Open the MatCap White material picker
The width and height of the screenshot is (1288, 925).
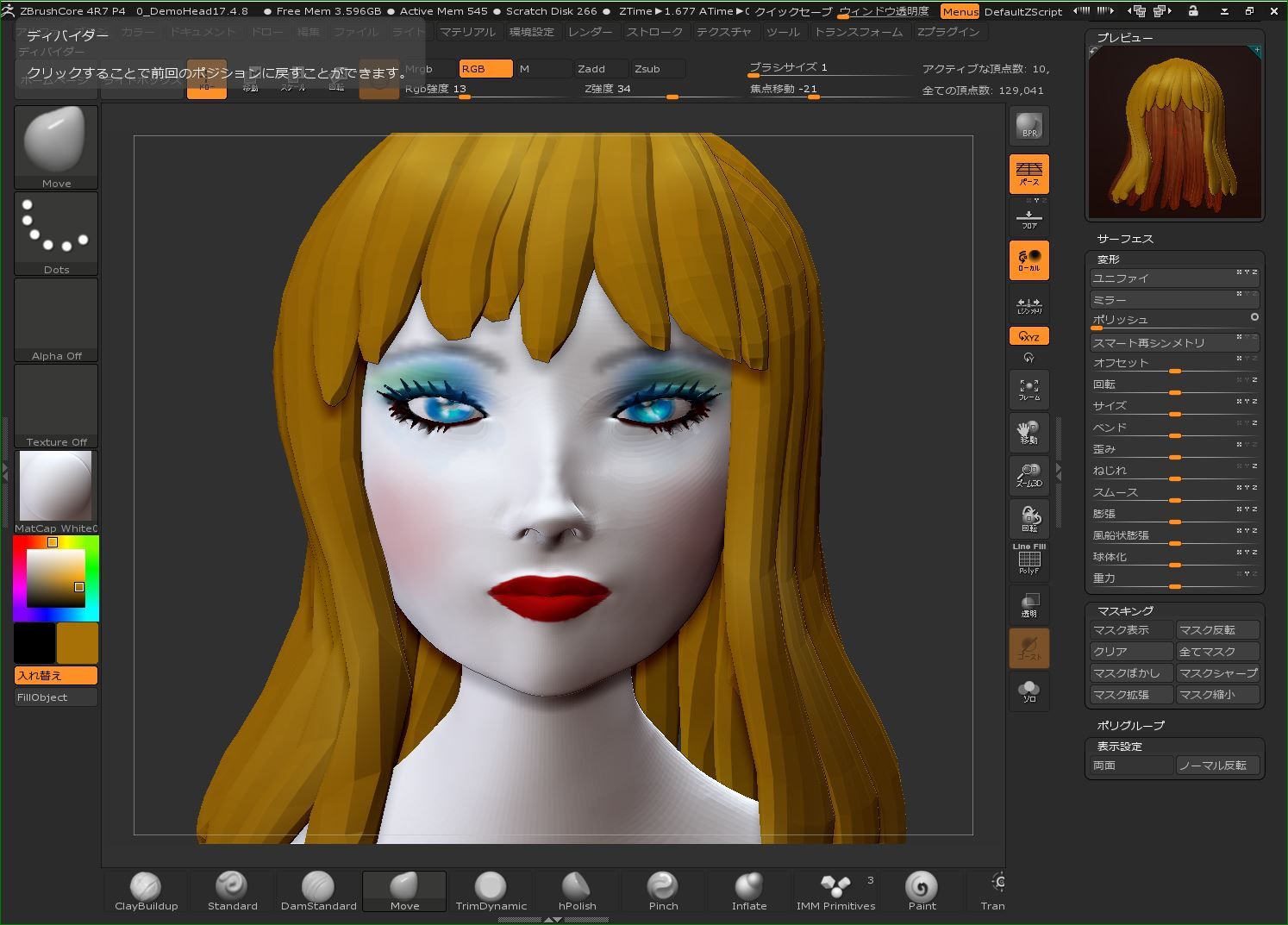(56, 491)
